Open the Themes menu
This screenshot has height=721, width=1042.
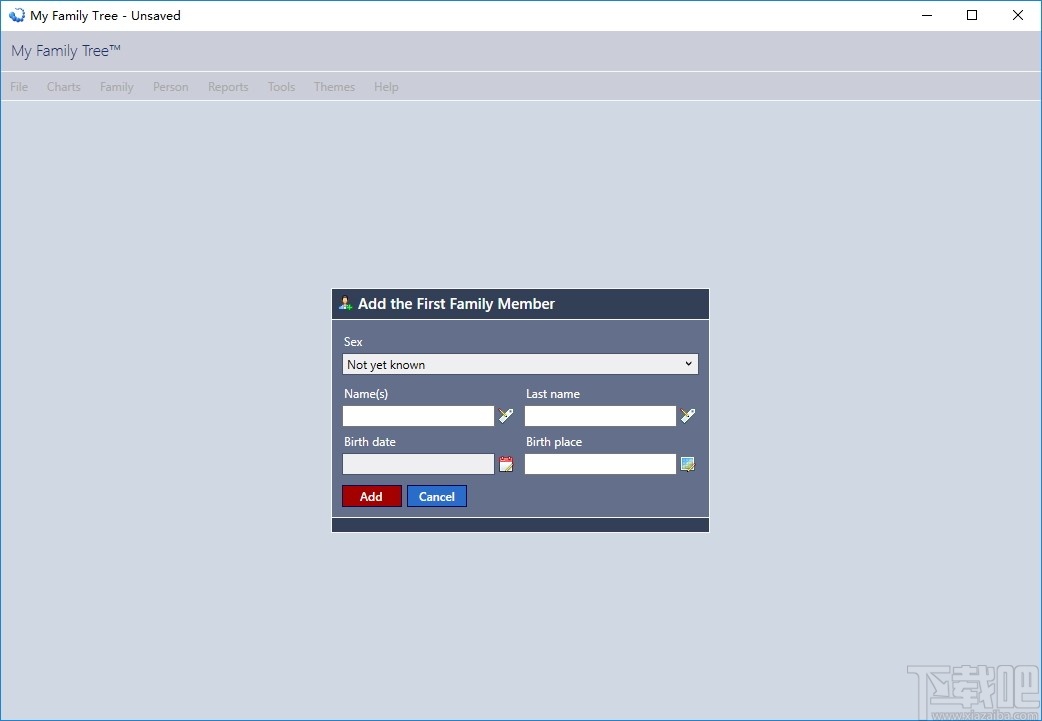point(334,87)
